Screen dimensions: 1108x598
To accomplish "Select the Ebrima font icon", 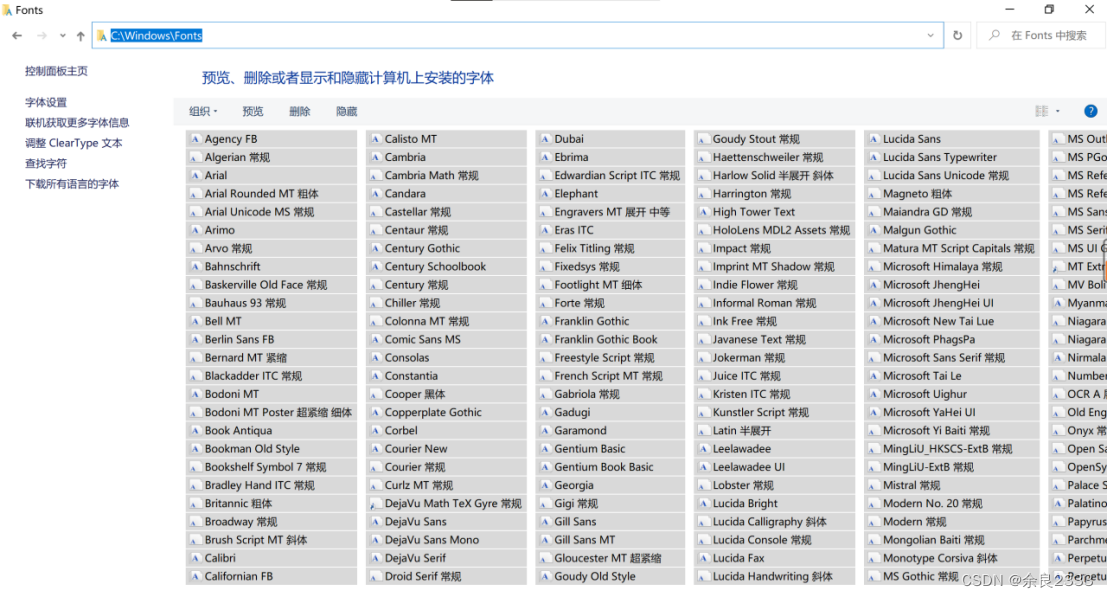I will tap(546, 157).
